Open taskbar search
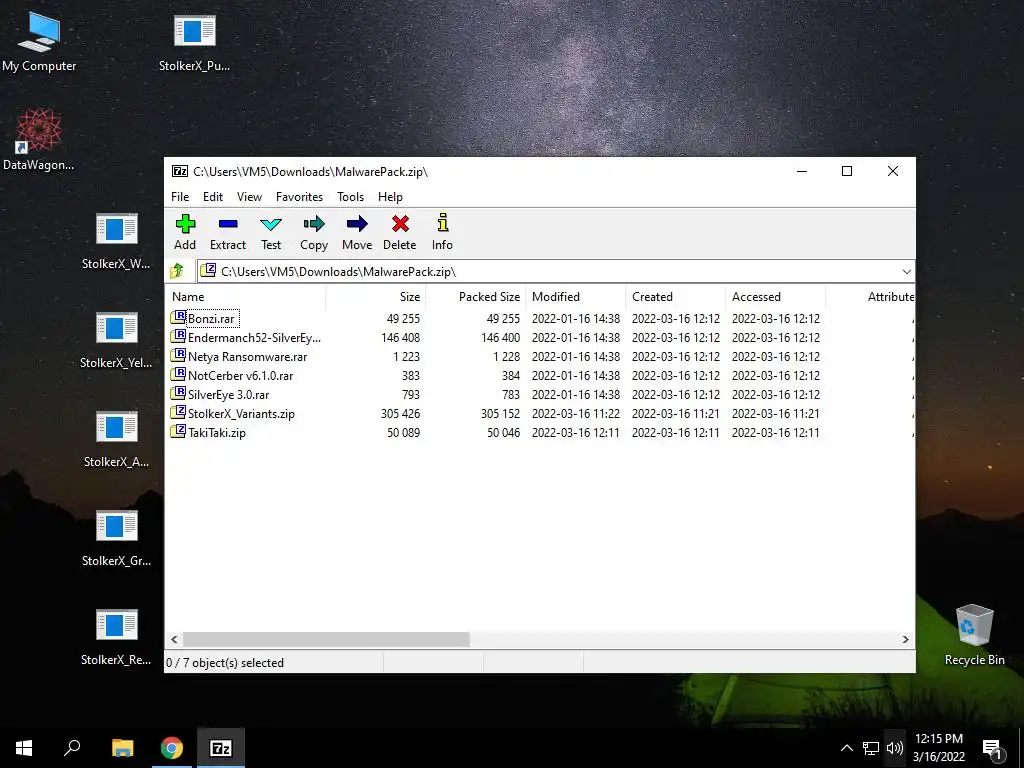Viewport: 1024px width, 768px height. coord(72,748)
